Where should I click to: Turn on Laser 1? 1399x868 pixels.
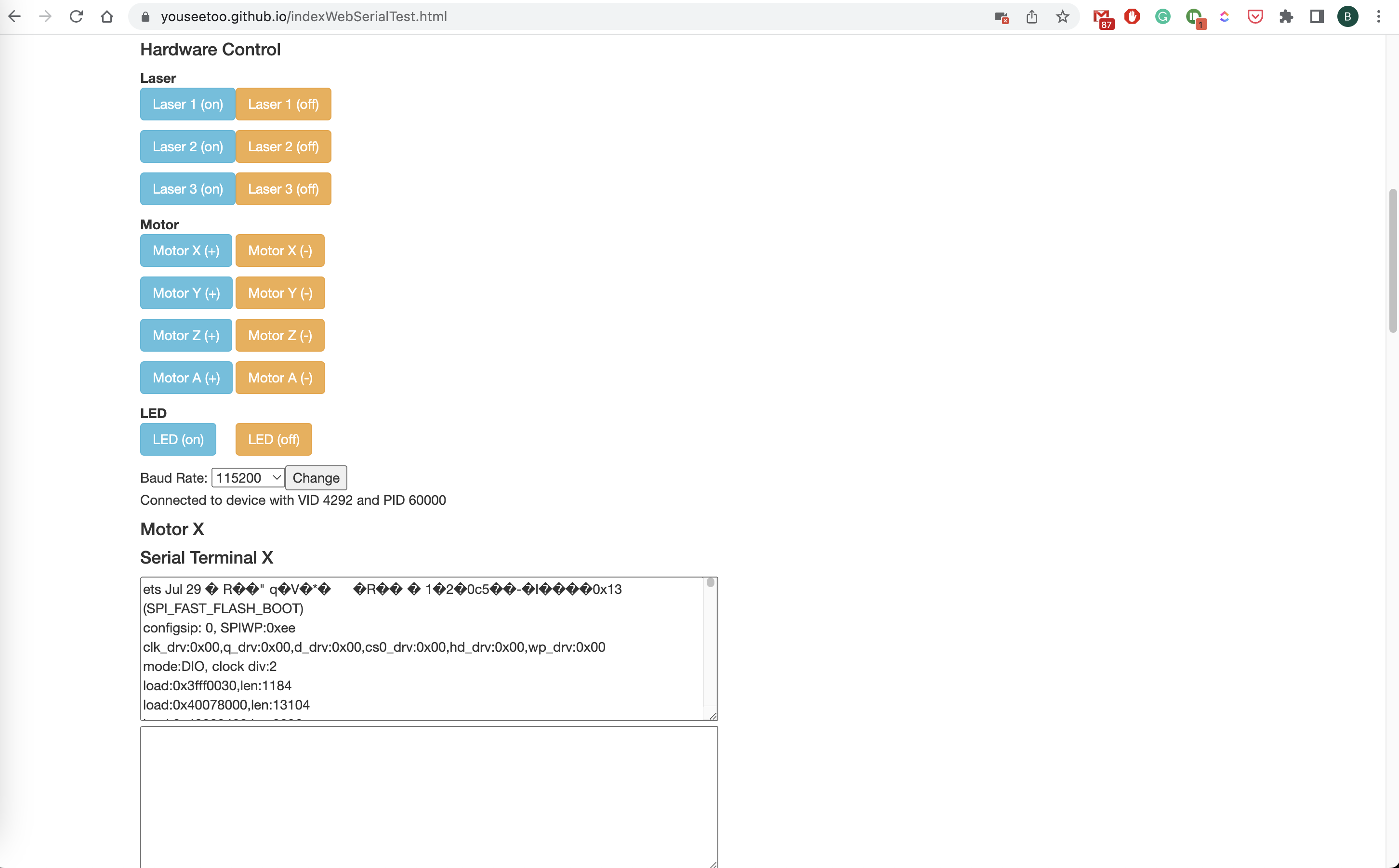coord(187,104)
